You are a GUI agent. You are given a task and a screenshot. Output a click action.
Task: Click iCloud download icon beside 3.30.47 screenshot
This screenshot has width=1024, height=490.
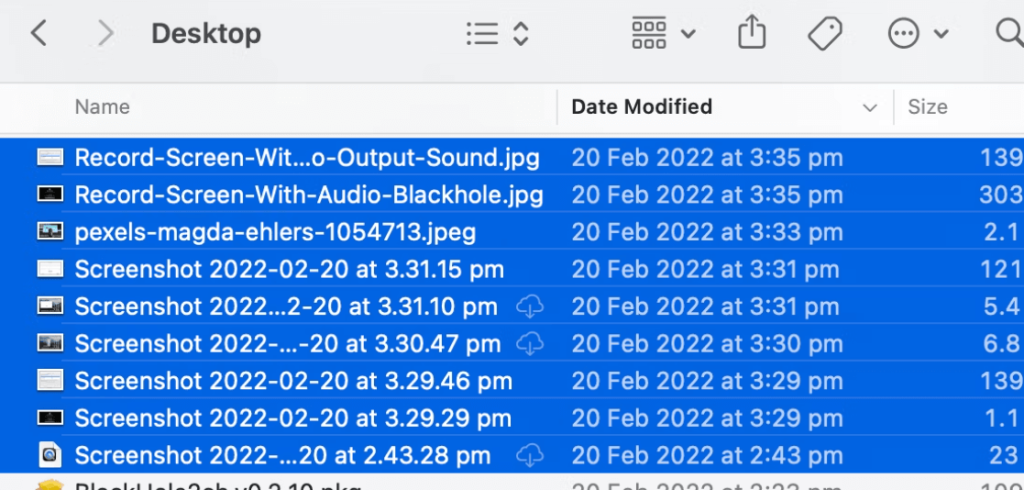pyautogui.click(x=530, y=344)
